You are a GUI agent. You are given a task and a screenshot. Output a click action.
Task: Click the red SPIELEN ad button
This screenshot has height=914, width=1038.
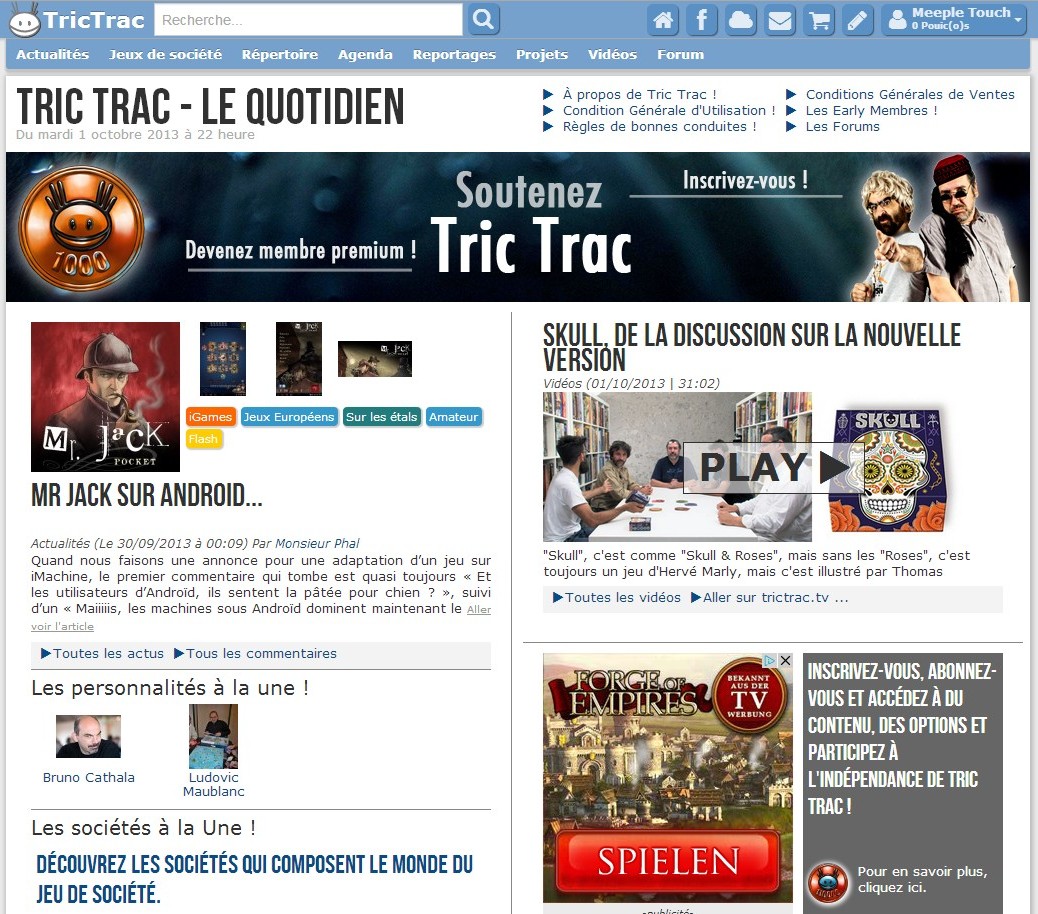[667, 861]
